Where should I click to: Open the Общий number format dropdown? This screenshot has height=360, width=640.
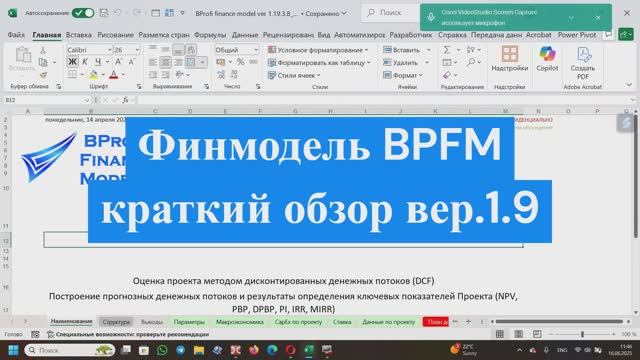256,50
